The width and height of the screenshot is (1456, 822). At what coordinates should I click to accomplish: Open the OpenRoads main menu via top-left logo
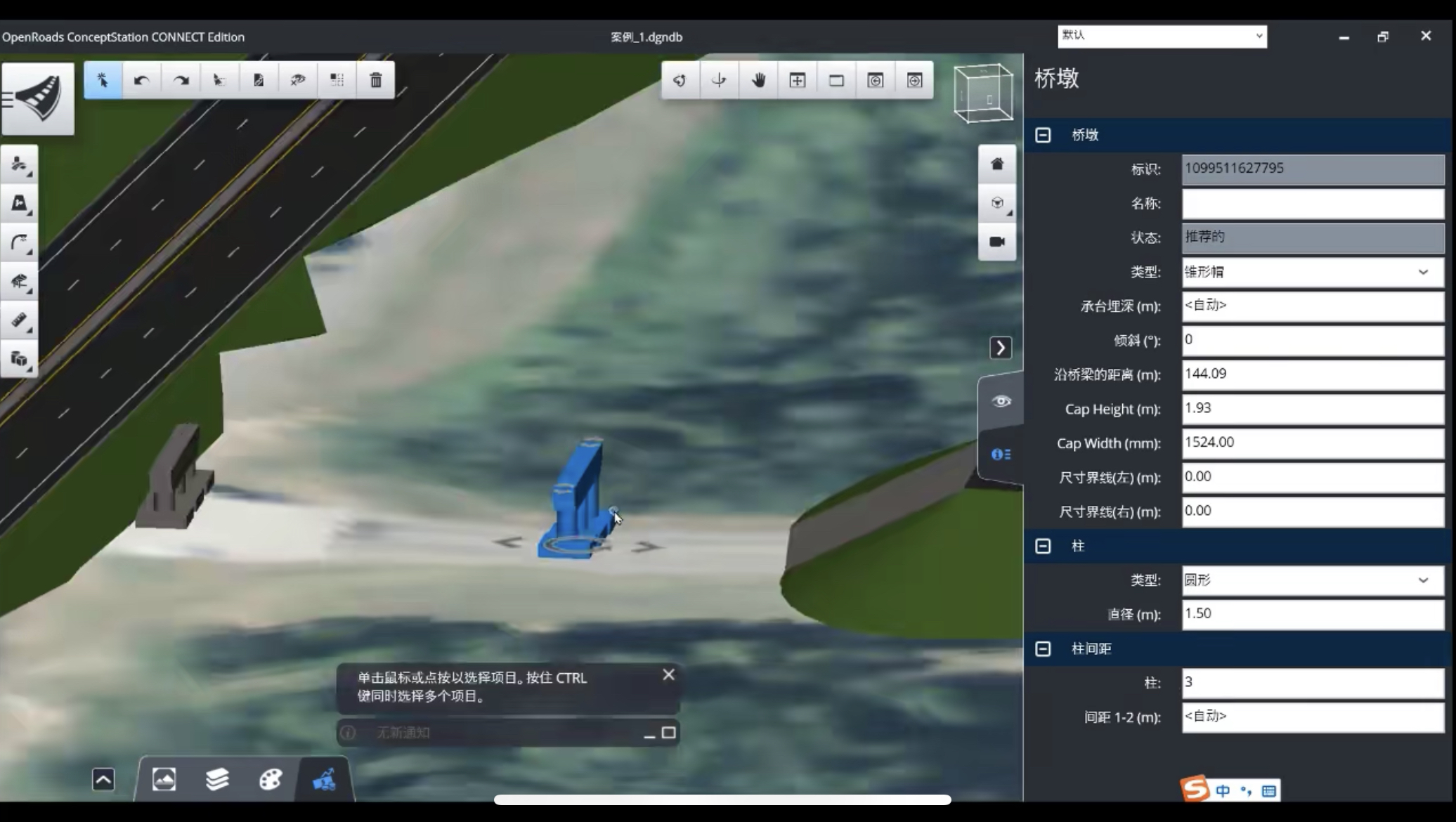[39, 98]
